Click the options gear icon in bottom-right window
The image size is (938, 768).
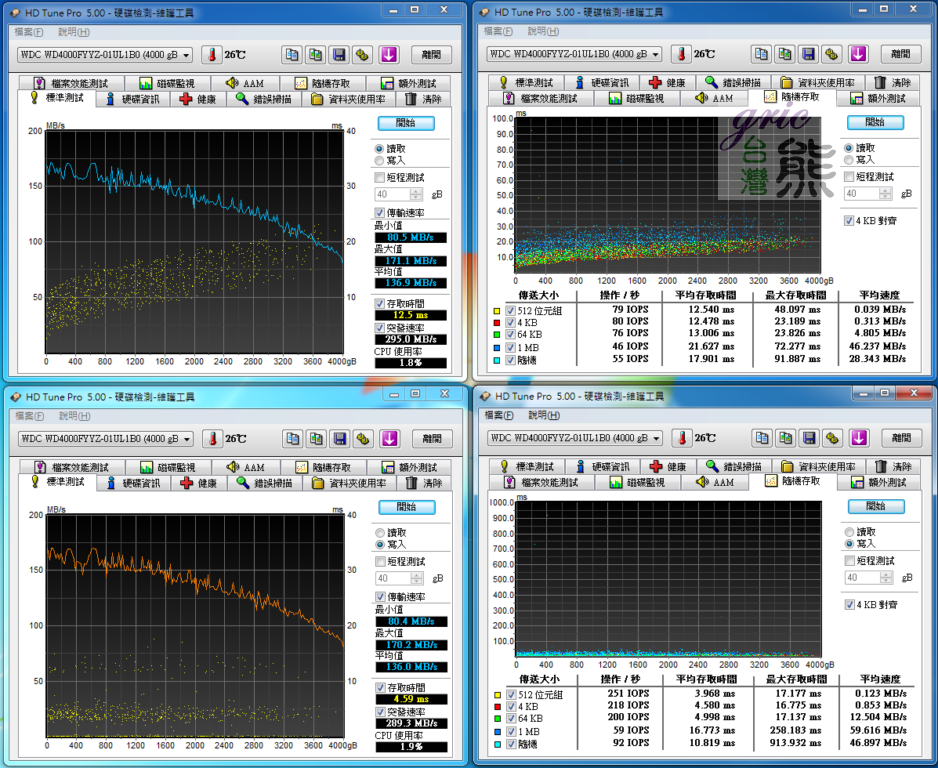click(832, 438)
